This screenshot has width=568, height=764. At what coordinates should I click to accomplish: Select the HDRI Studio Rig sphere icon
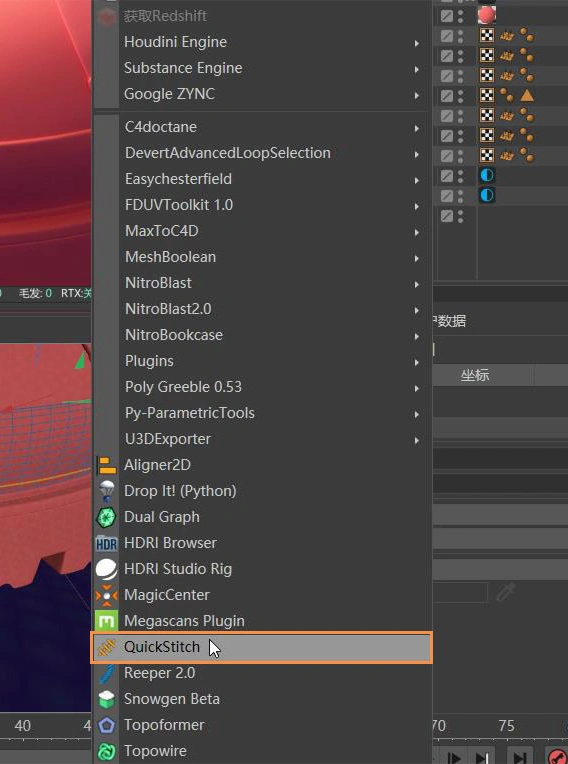pos(107,569)
